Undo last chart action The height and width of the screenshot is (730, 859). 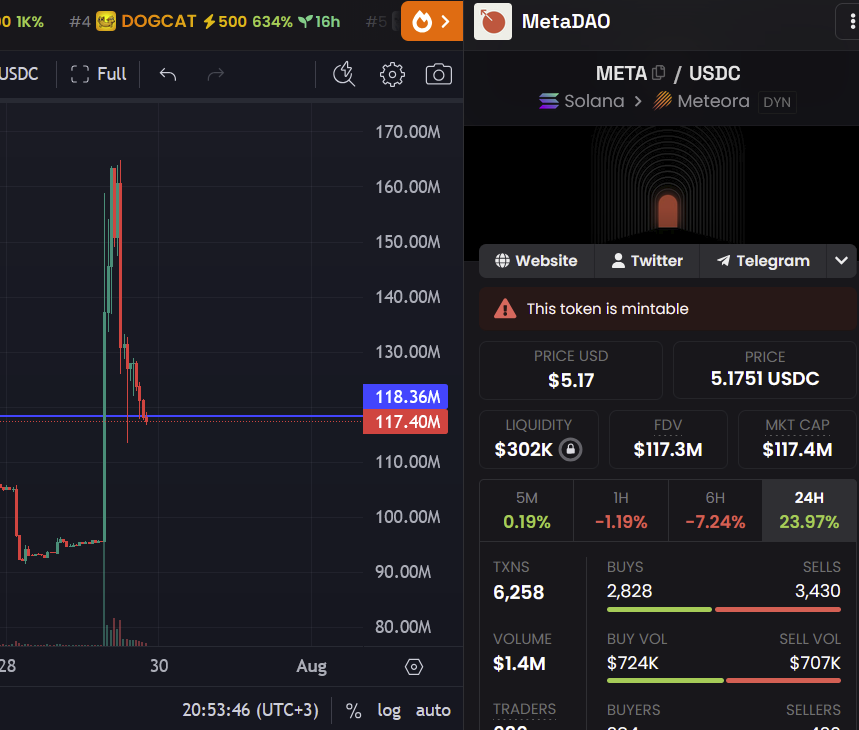point(168,74)
